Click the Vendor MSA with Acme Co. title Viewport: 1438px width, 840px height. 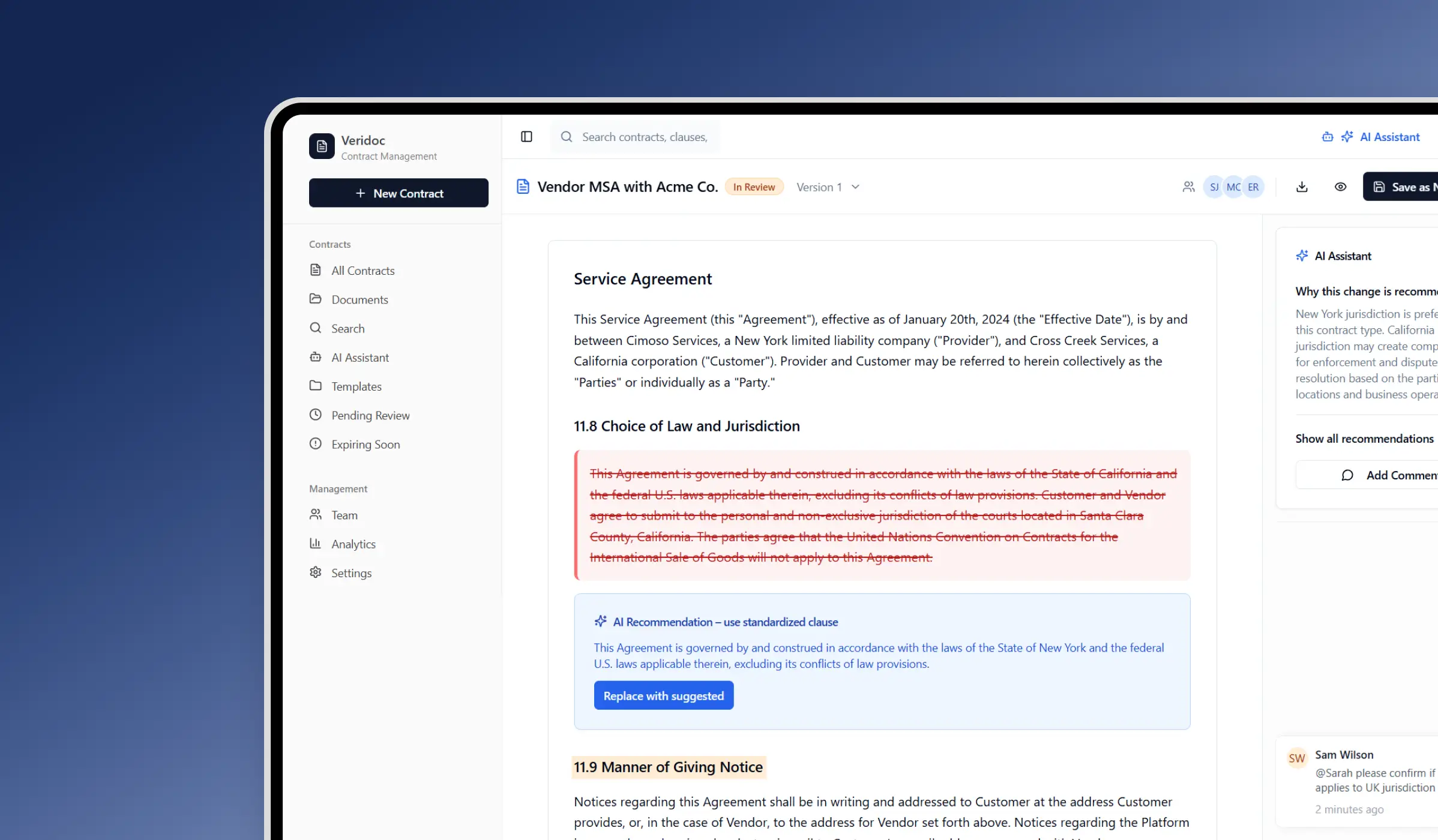click(x=628, y=187)
